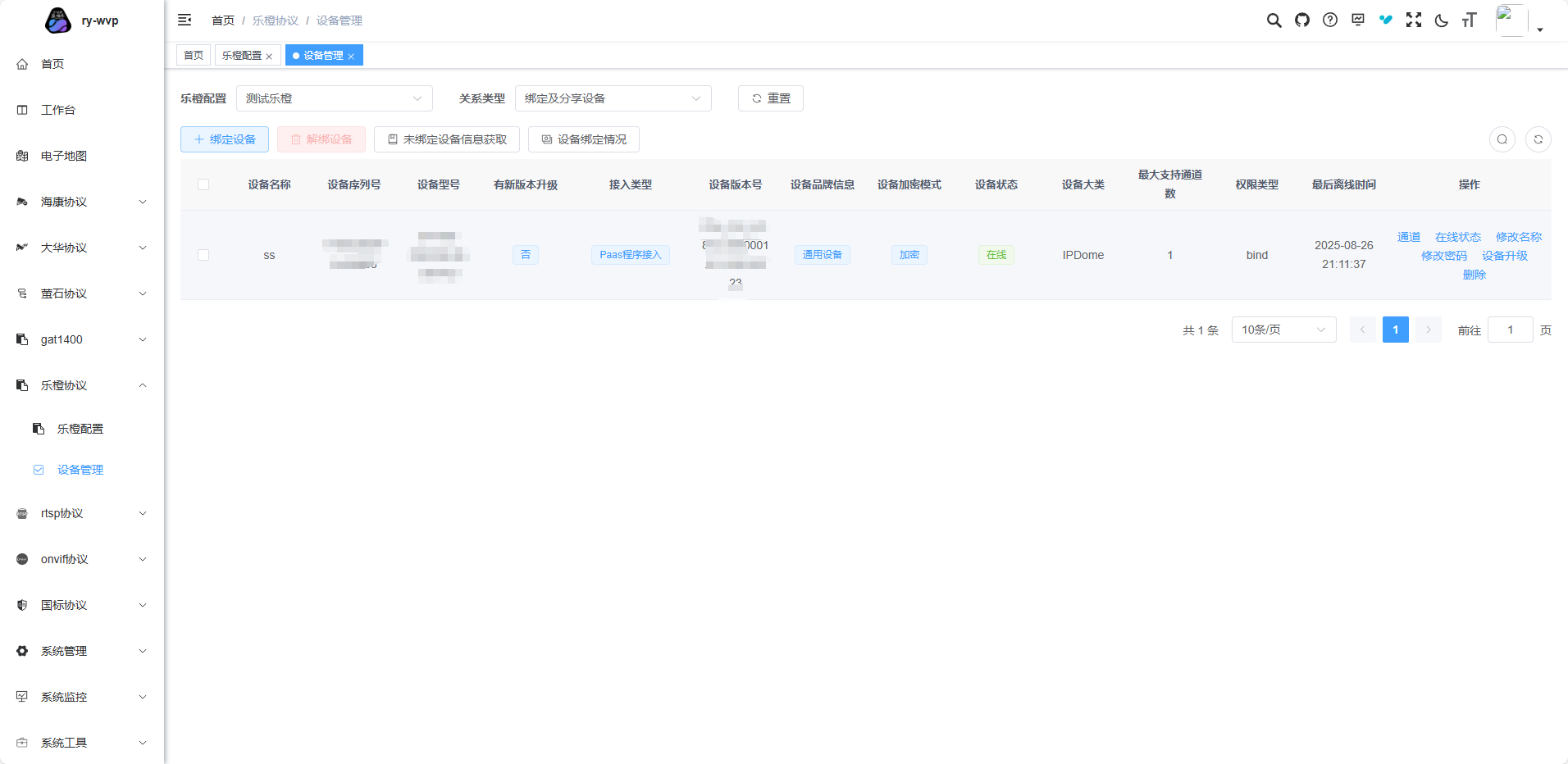Check the select-all checkbox in table header
Screen dimensions: 1568x764
pos(203,184)
